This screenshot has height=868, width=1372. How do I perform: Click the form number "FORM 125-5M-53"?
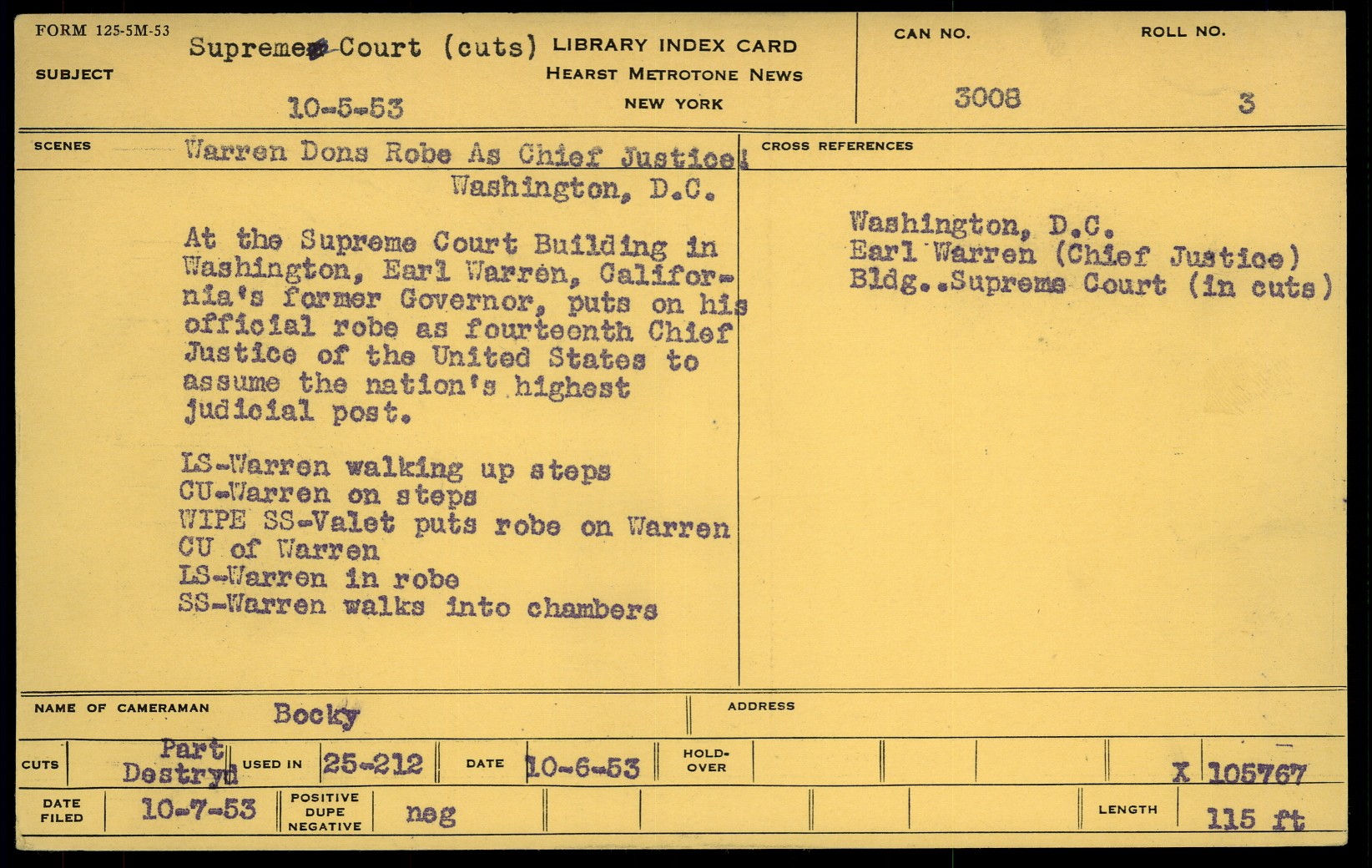pos(103,31)
